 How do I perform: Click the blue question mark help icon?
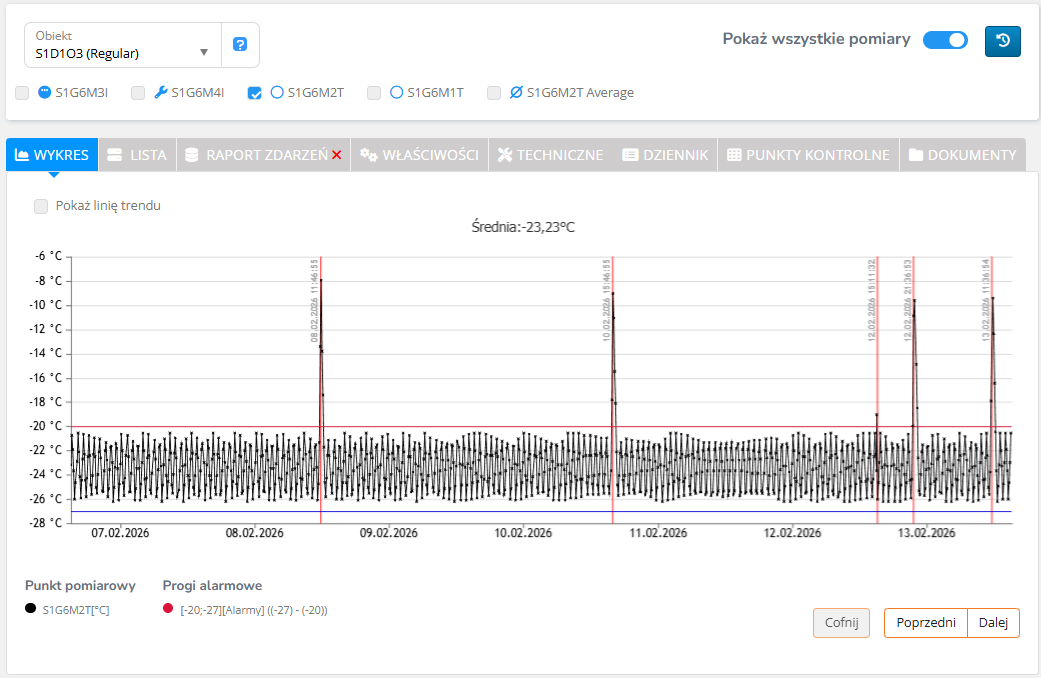click(x=240, y=45)
